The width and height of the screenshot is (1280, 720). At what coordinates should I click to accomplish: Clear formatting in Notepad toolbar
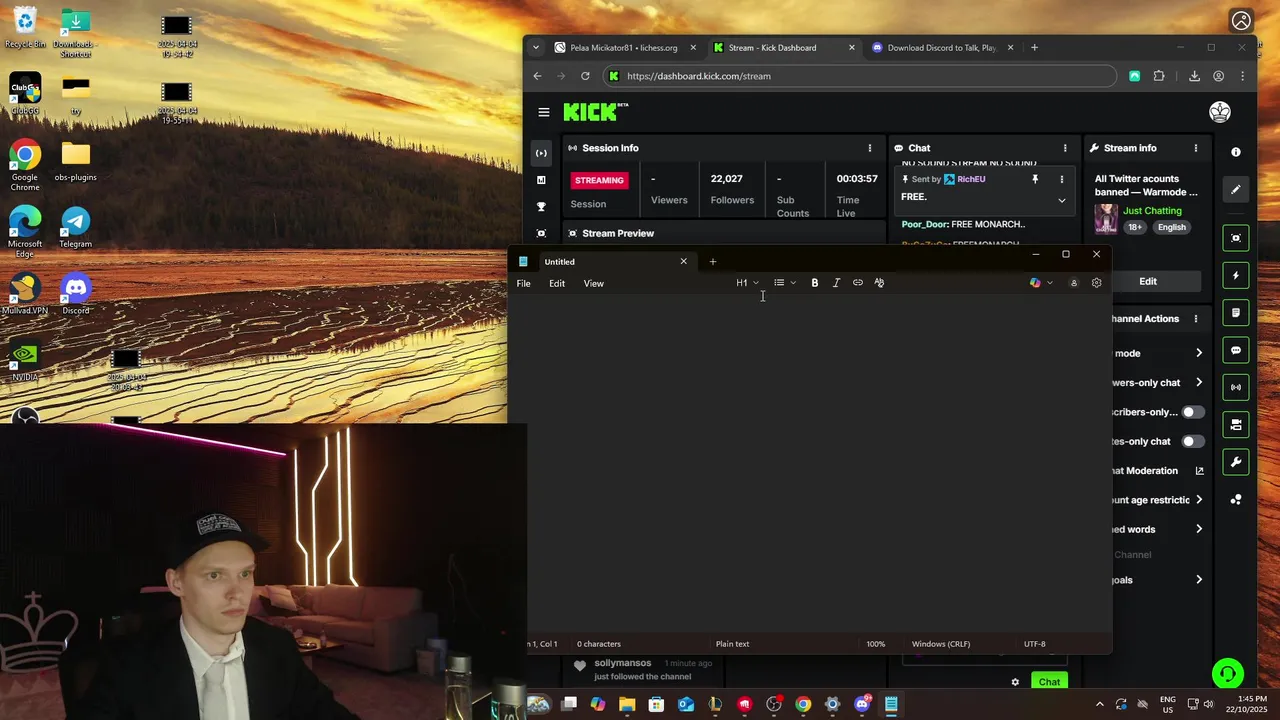pos(879,283)
